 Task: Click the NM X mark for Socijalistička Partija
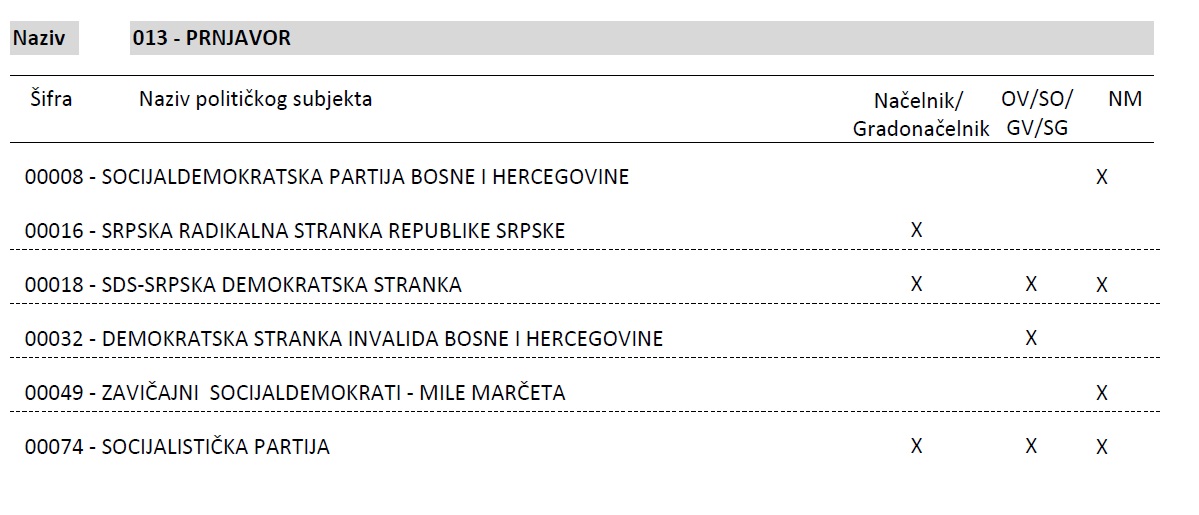[x=1101, y=446]
